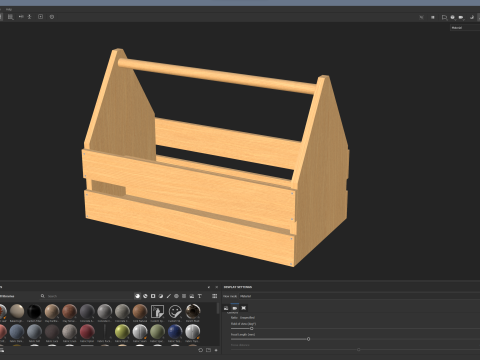Image resolution: width=480 pixels, height=360 pixels.
Task: Select the brown sphere left of custom-sprite icon
Action: 140,311
